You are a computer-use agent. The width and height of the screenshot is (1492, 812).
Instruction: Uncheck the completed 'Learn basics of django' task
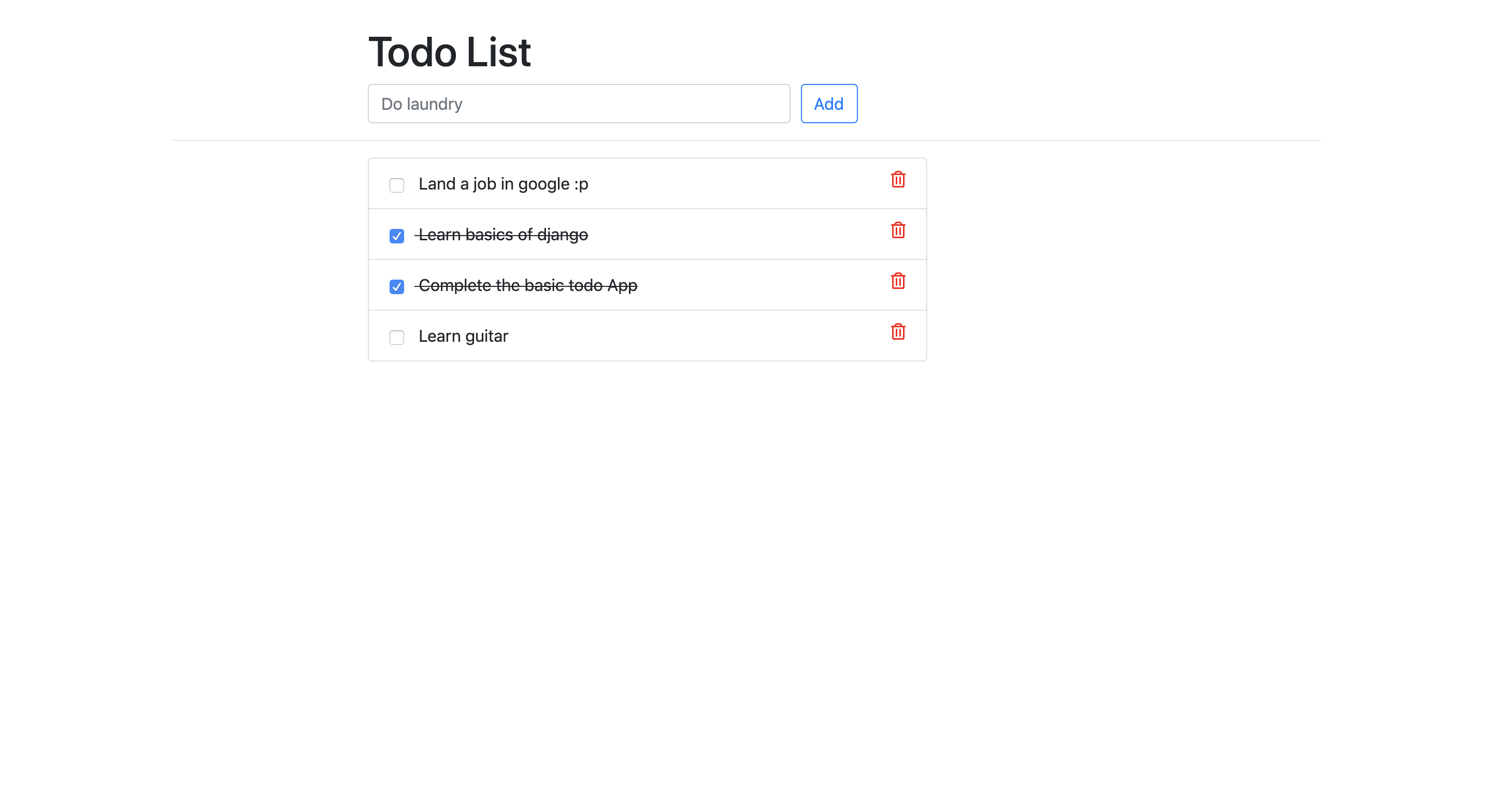[x=397, y=235]
